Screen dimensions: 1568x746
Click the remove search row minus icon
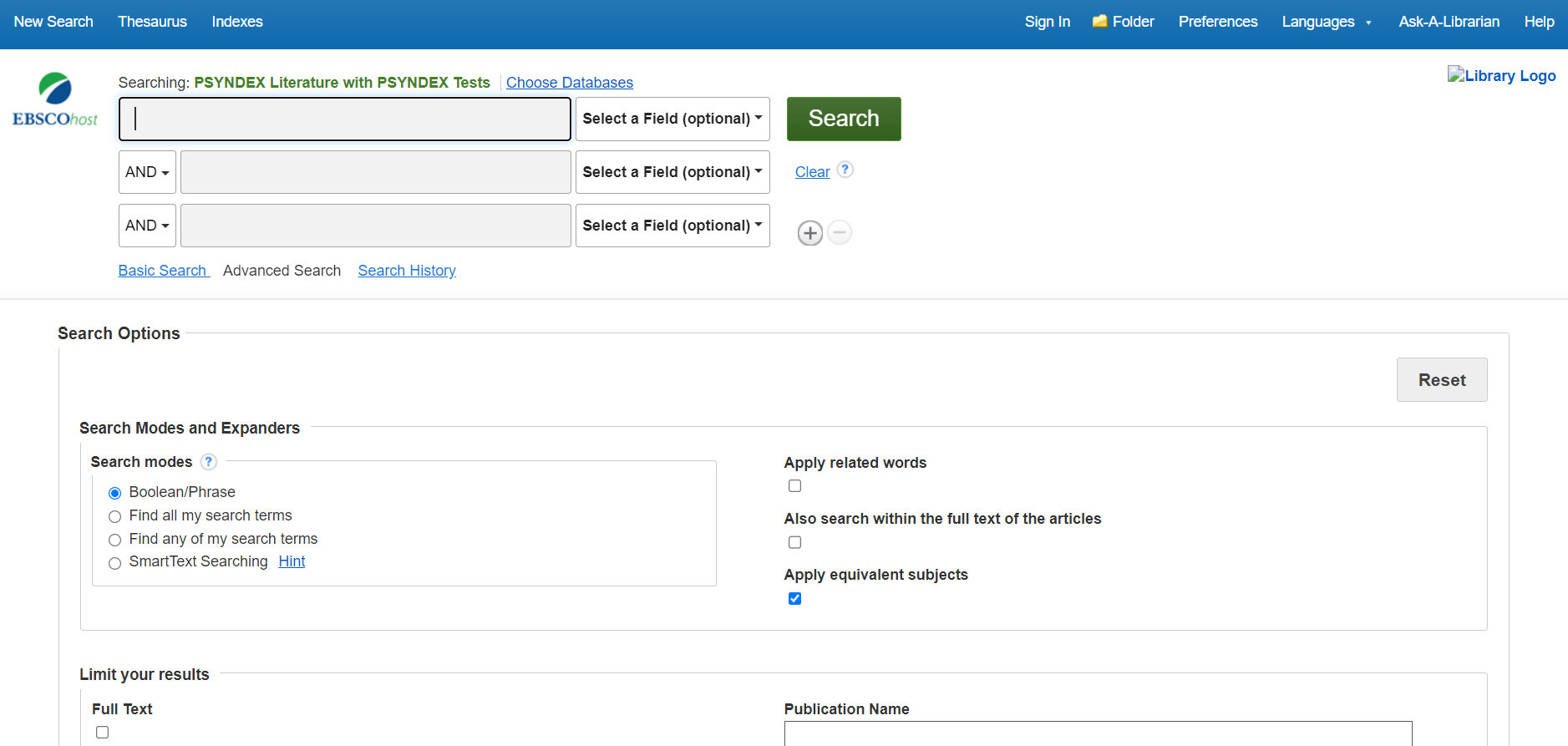(x=840, y=232)
